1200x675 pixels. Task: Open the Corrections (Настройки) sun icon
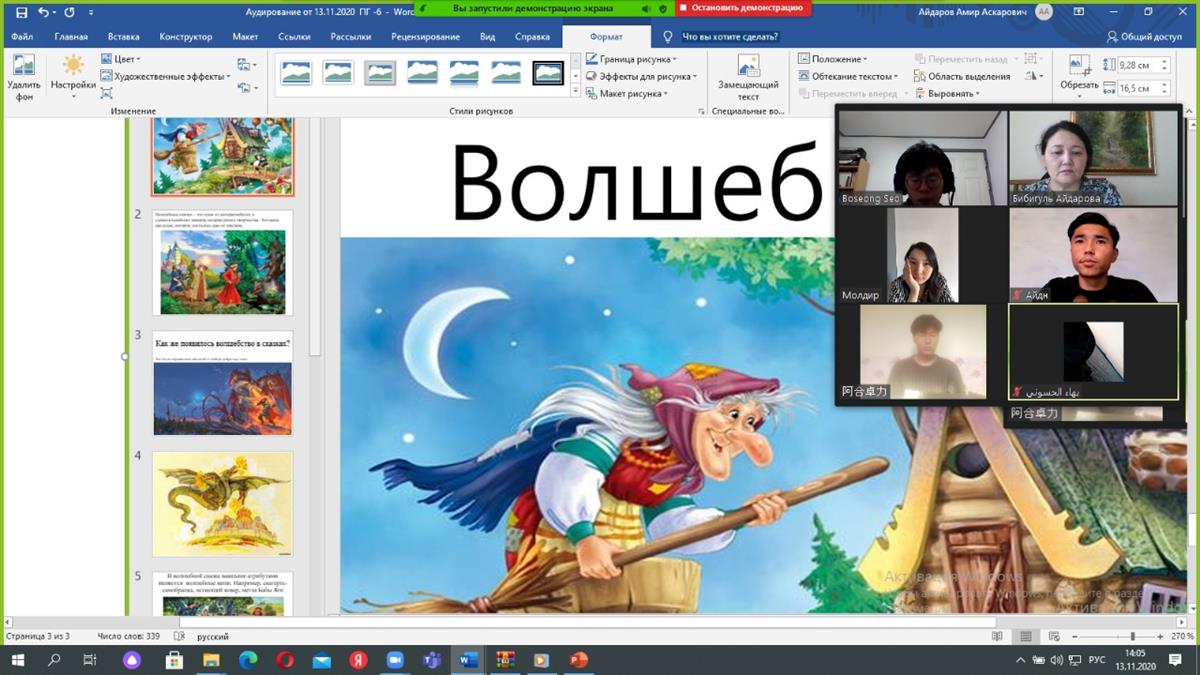pyautogui.click(x=73, y=67)
